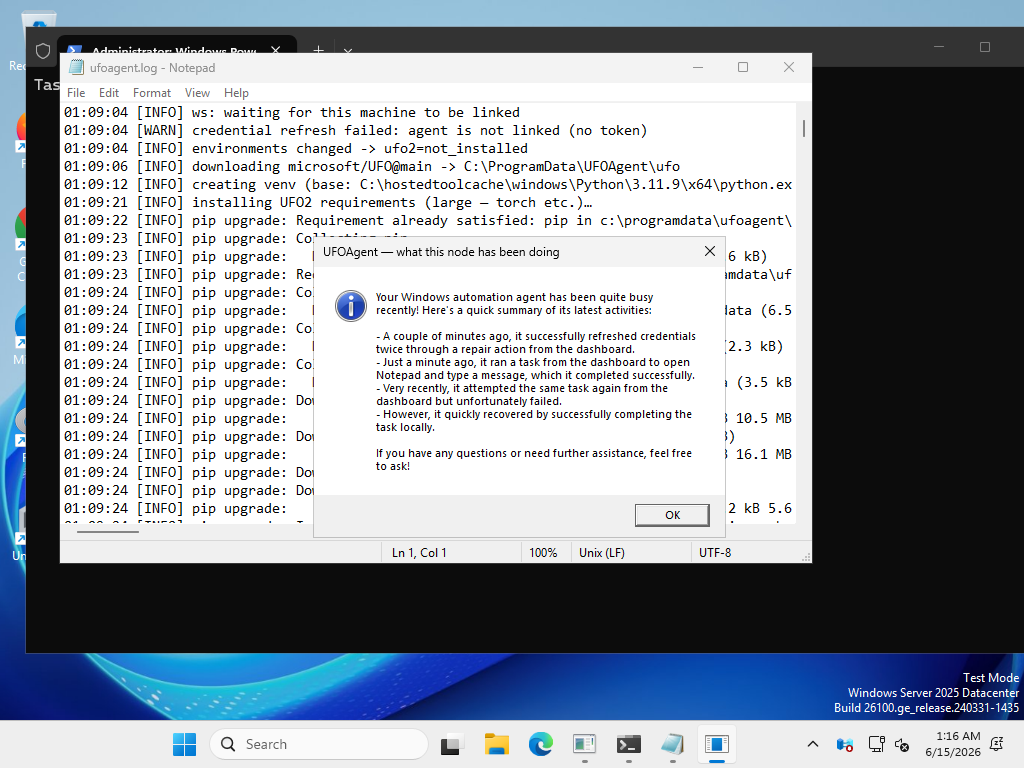Click the 'environments changed' log line
The image size is (1024, 768).
pyautogui.click(x=295, y=149)
